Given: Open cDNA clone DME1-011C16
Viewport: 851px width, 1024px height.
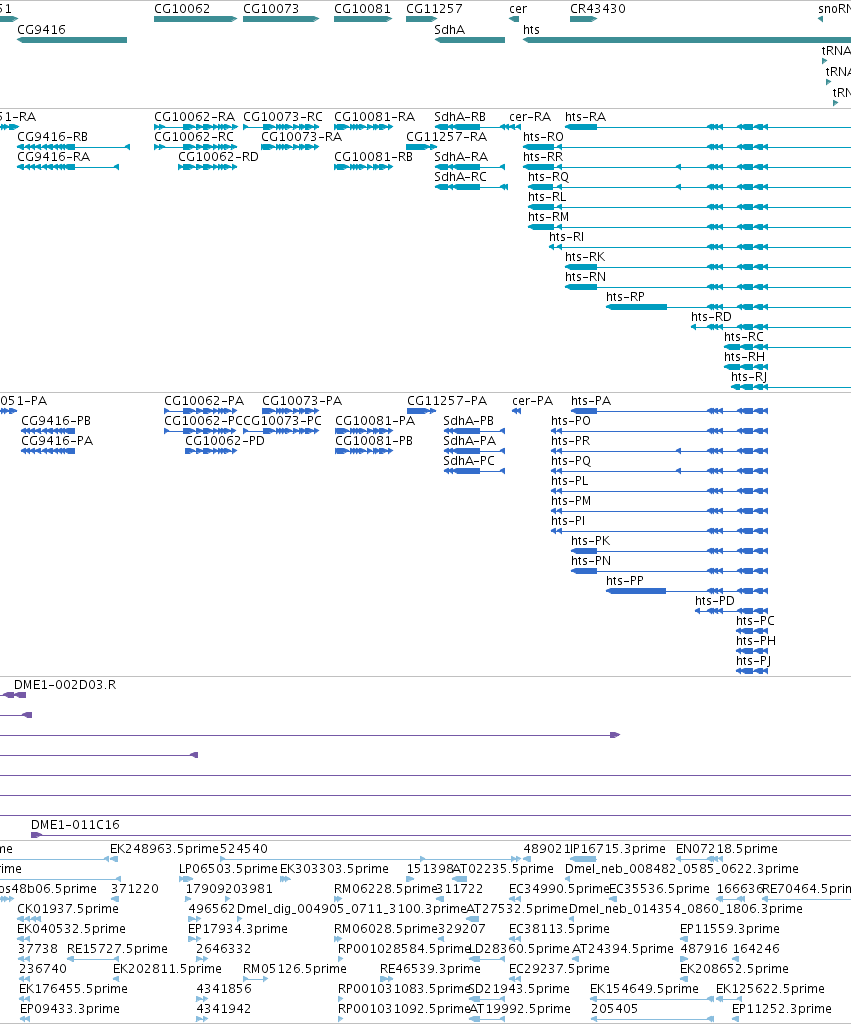Looking at the screenshot, I should pyautogui.click(x=441, y=835).
